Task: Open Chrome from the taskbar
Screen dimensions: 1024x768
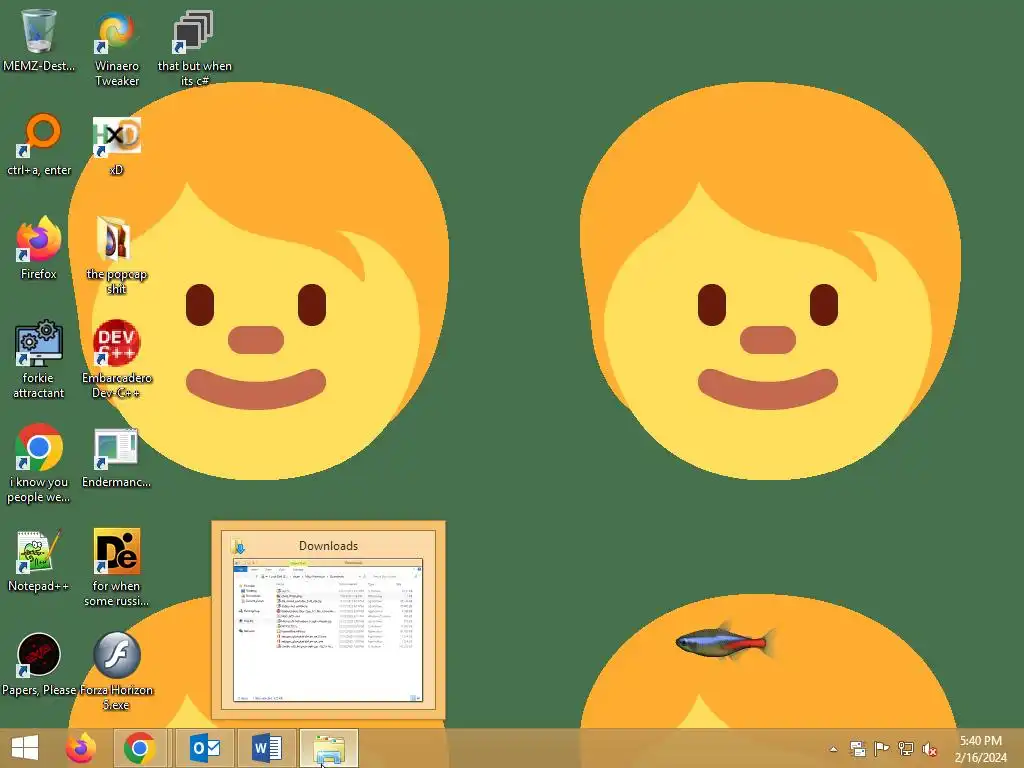Action: click(x=140, y=748)
